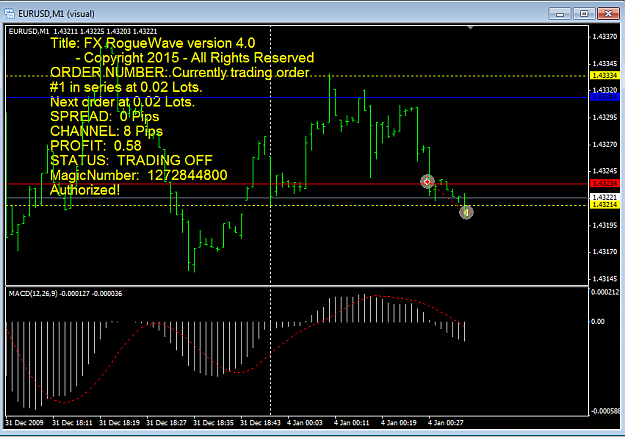Click the 'CHANNEL: 8 Pips' text
625x437 pixels.
pos(106,131)
